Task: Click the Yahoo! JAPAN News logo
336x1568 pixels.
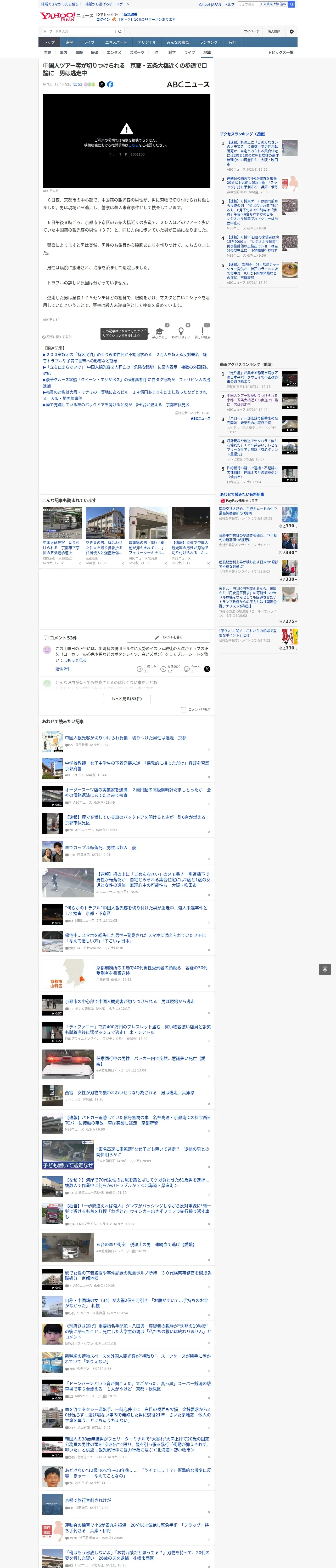Action: 67,16
